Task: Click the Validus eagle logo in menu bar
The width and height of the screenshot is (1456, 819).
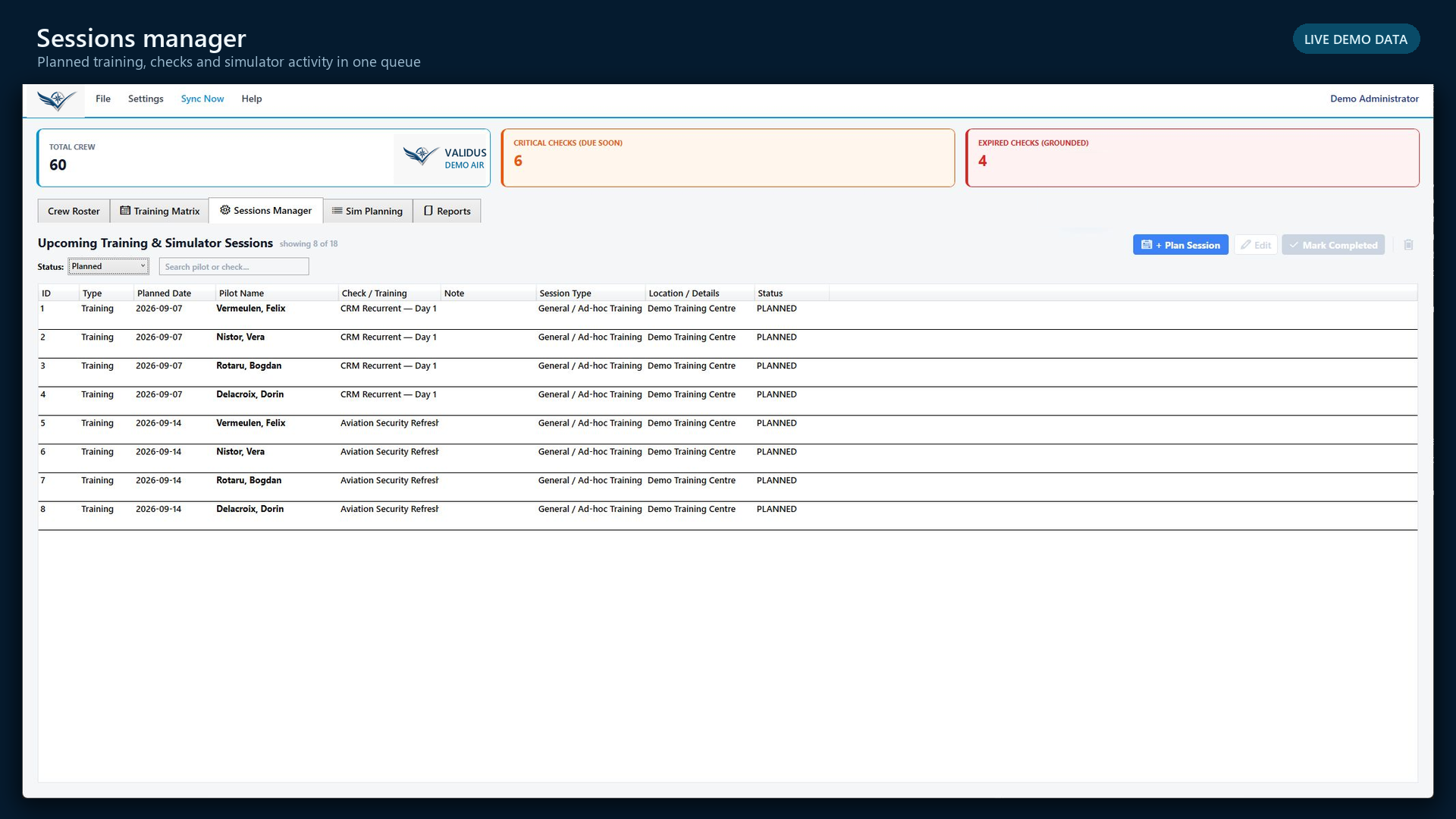Action: pyautogui.click(x=57, y=100)
